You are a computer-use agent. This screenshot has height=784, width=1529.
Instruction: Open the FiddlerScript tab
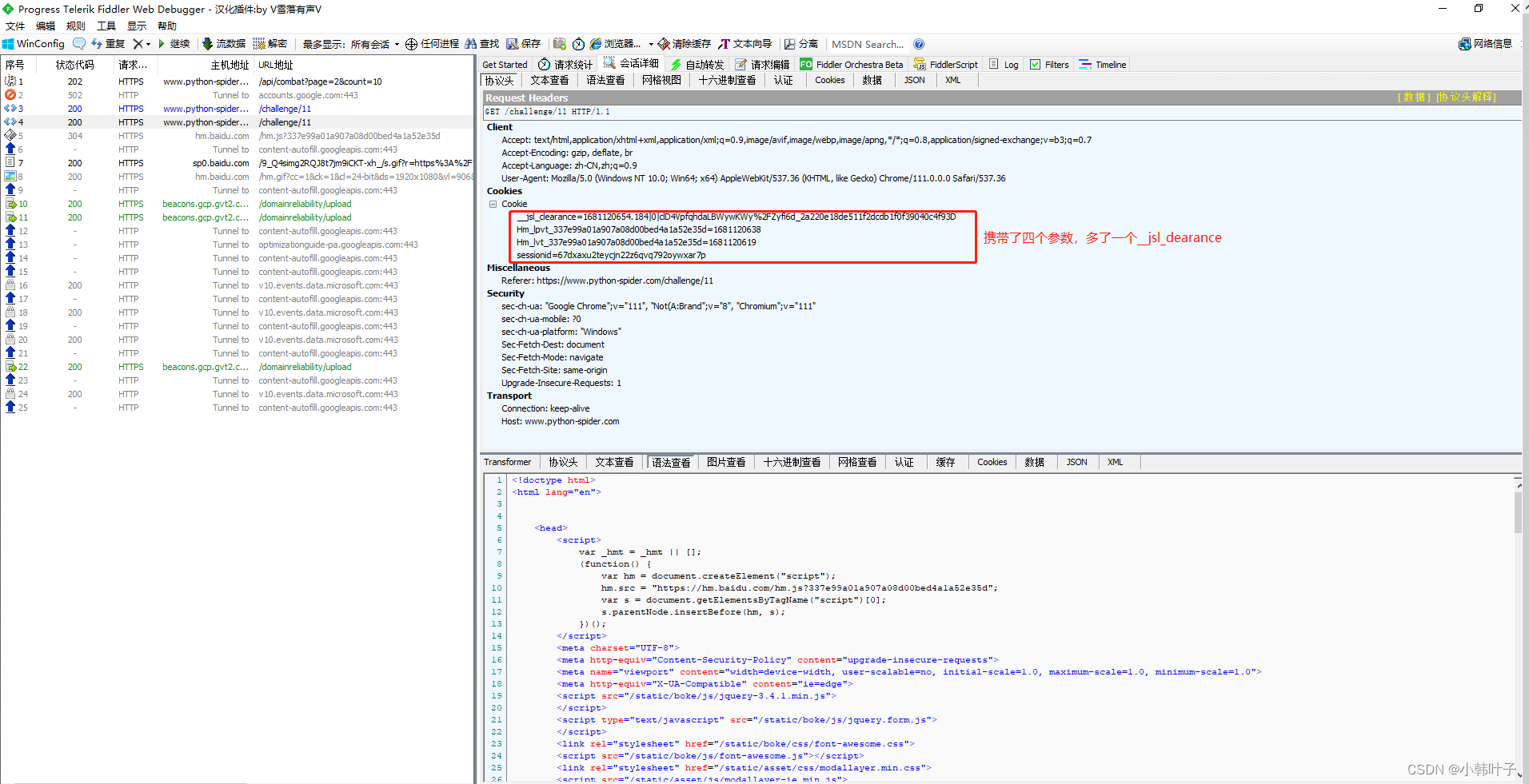pyautogui.click(x=946, y=65)
